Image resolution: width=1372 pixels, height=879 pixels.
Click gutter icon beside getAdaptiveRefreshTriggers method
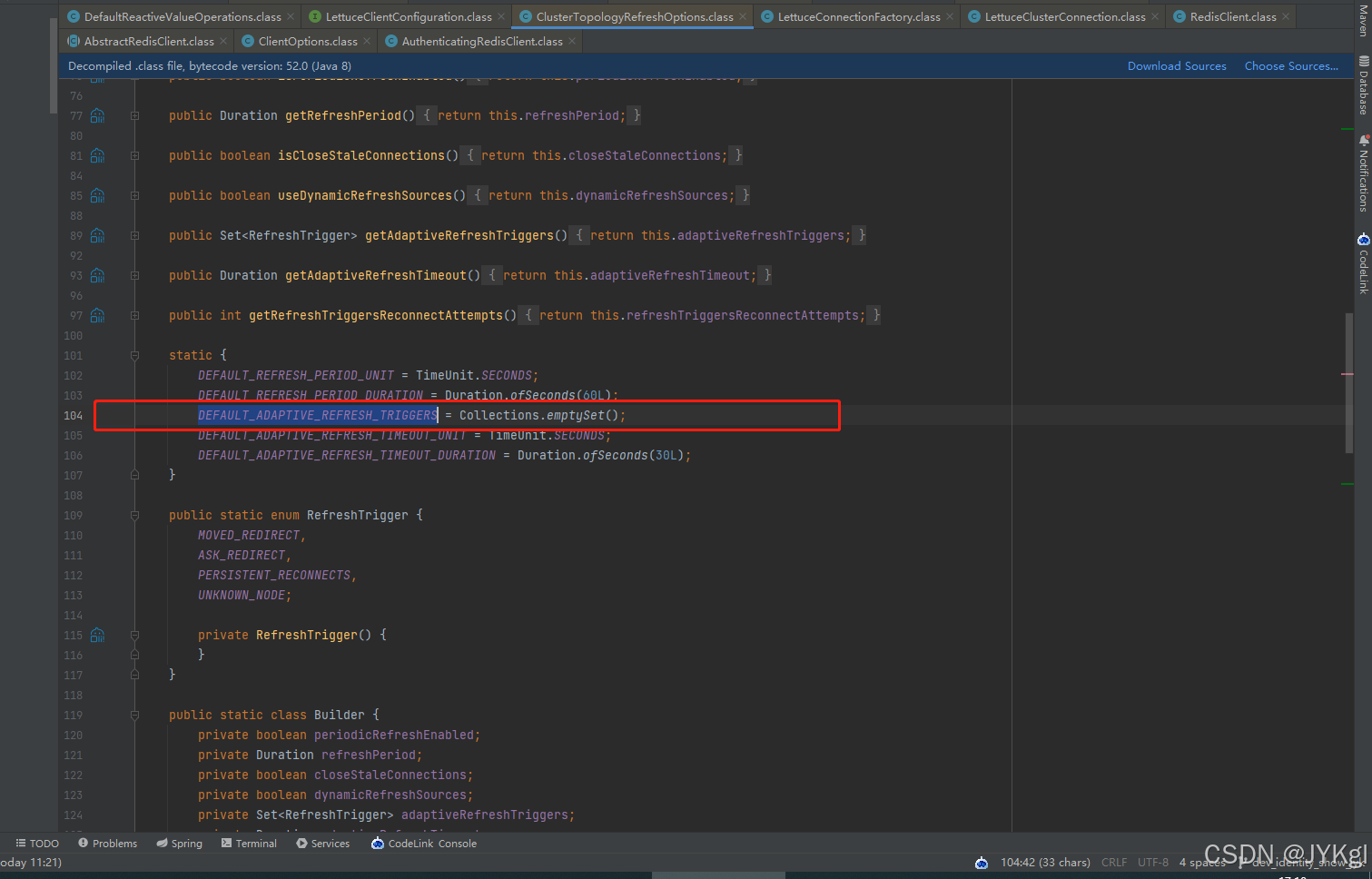(97, 235)
